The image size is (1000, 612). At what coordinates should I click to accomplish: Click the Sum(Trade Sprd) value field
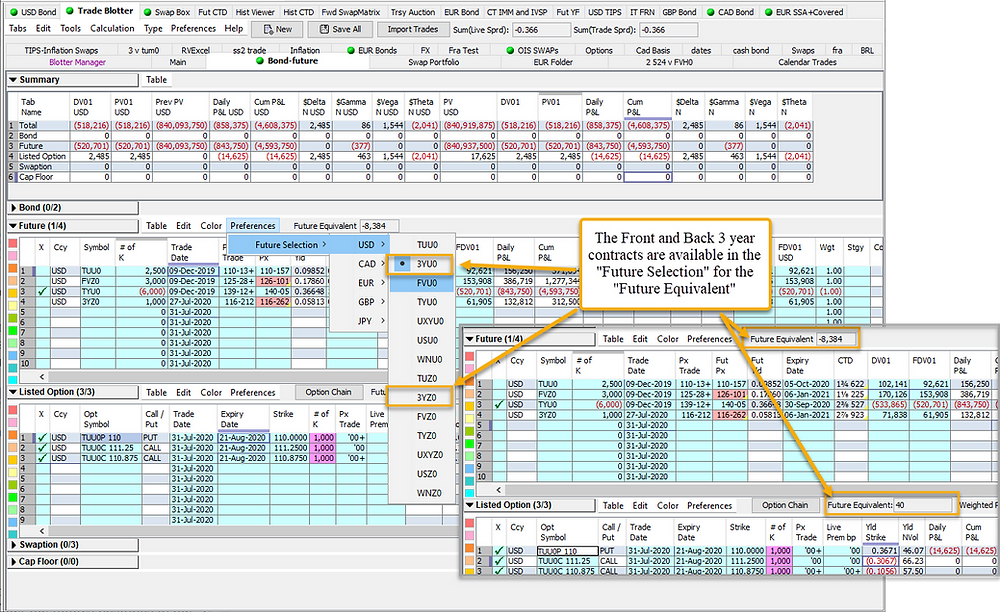(x=668, y=30)
